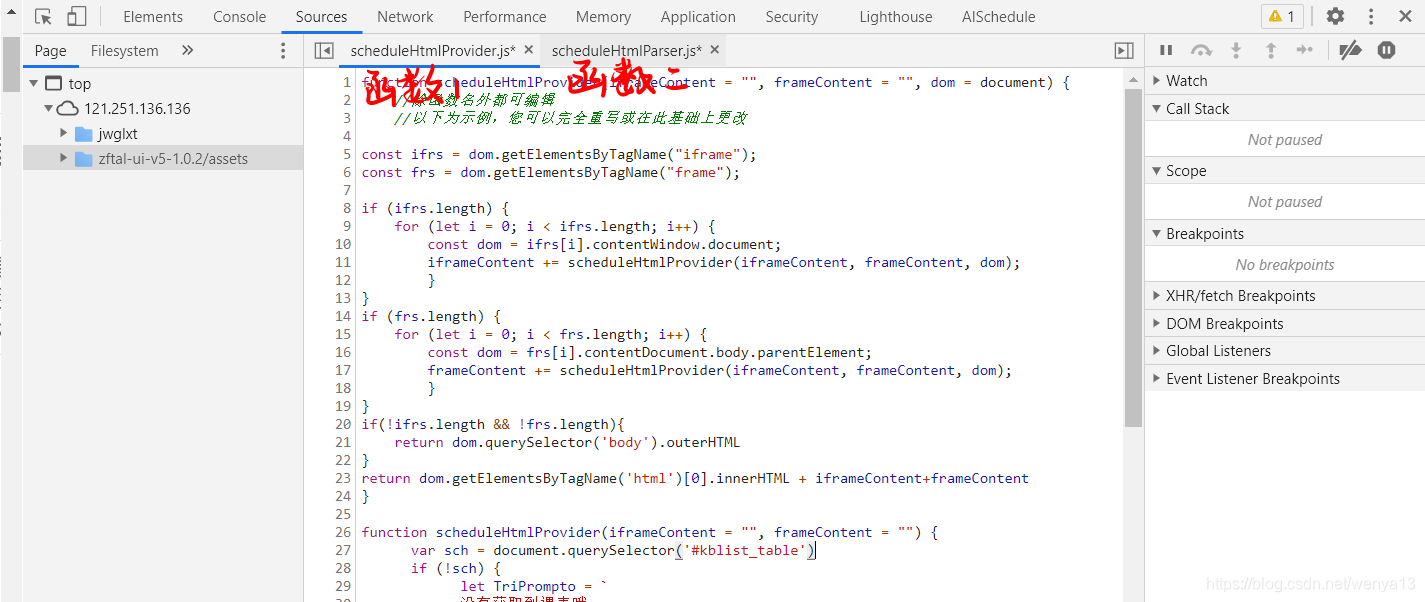
Task: Select the Sources panel tab
Action: click(x=321, y=17)
